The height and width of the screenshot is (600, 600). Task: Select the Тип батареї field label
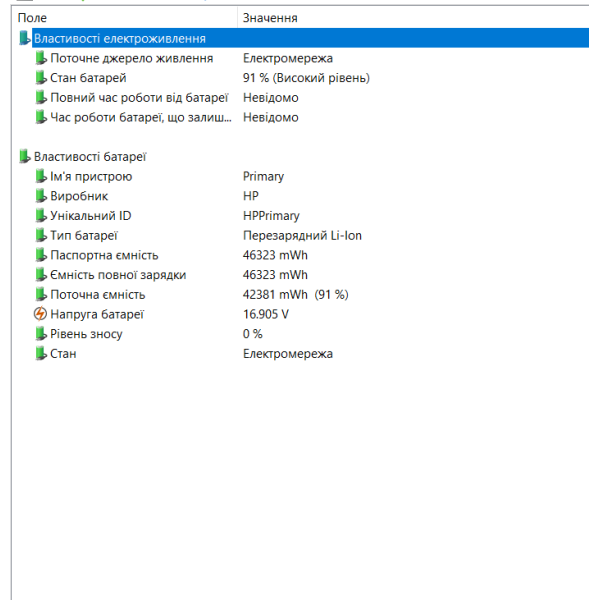pyautogui.click(x=84, y=235)
